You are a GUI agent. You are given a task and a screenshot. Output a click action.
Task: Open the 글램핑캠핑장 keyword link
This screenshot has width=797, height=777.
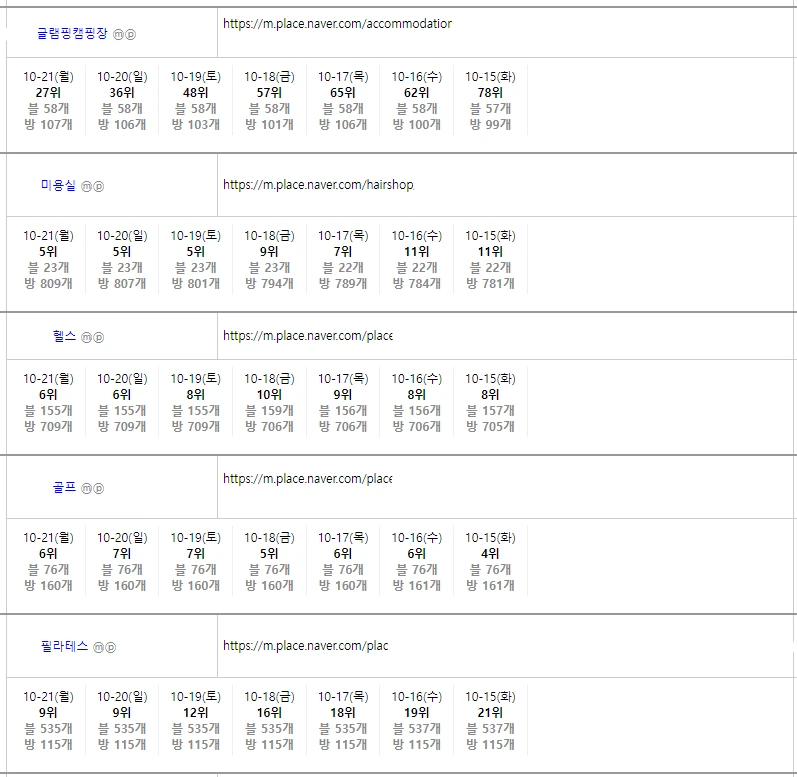pyautogui.click(x=72, y=33)
